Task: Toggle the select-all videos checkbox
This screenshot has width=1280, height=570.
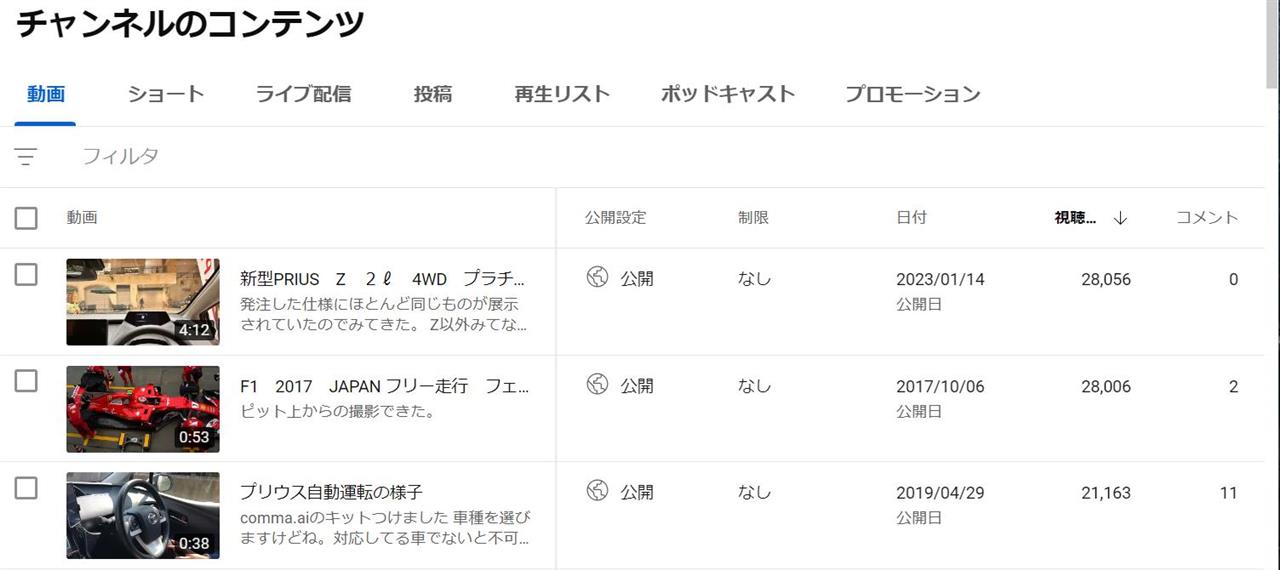Action: click(x=26, y=217)
